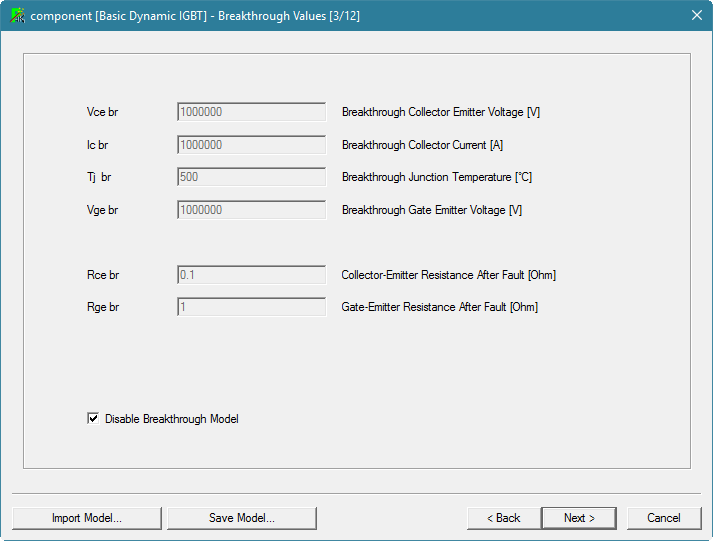The height and width of the screenshot is (541, 713).
Task: Go back using the Back button
Action: coord(503,518)
